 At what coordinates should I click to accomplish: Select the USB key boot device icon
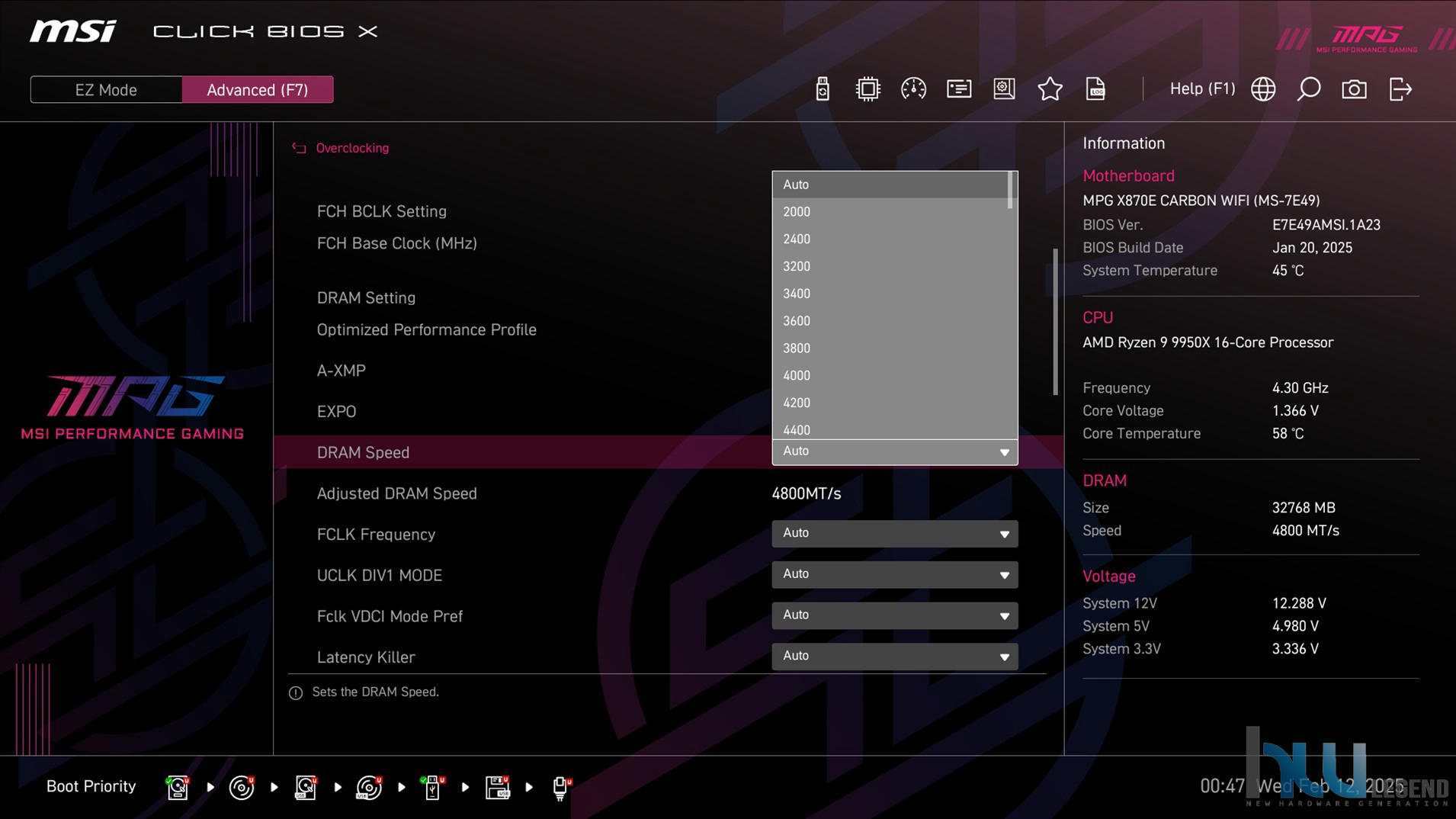(x=433, y=787)
